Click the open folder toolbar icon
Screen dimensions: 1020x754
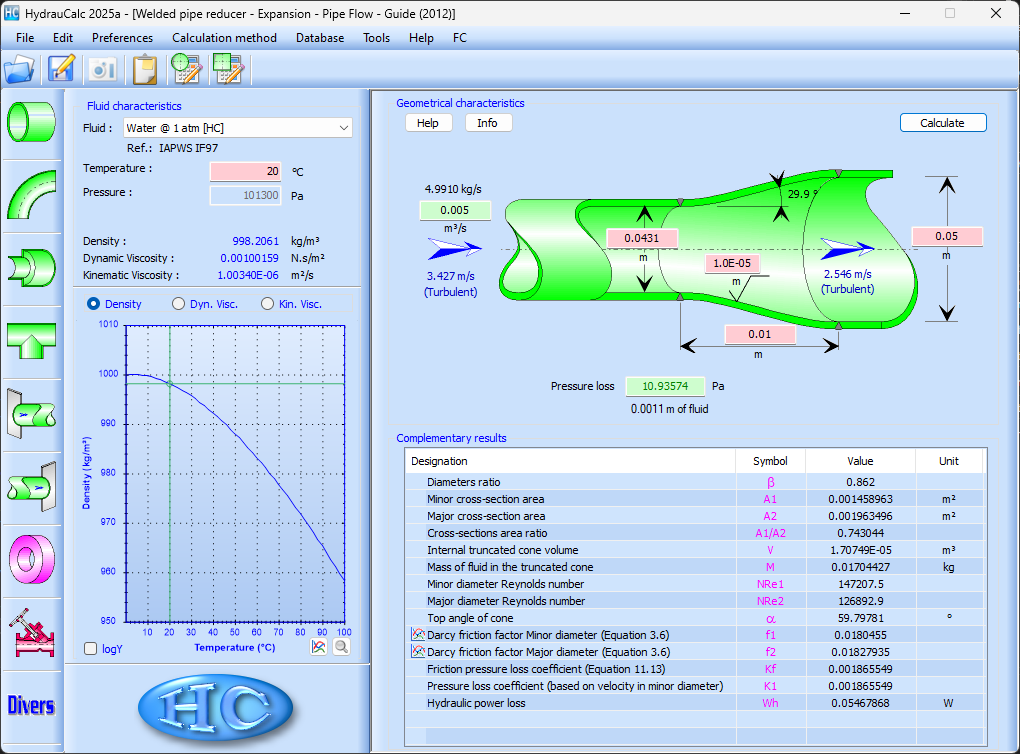coord(19,68)
